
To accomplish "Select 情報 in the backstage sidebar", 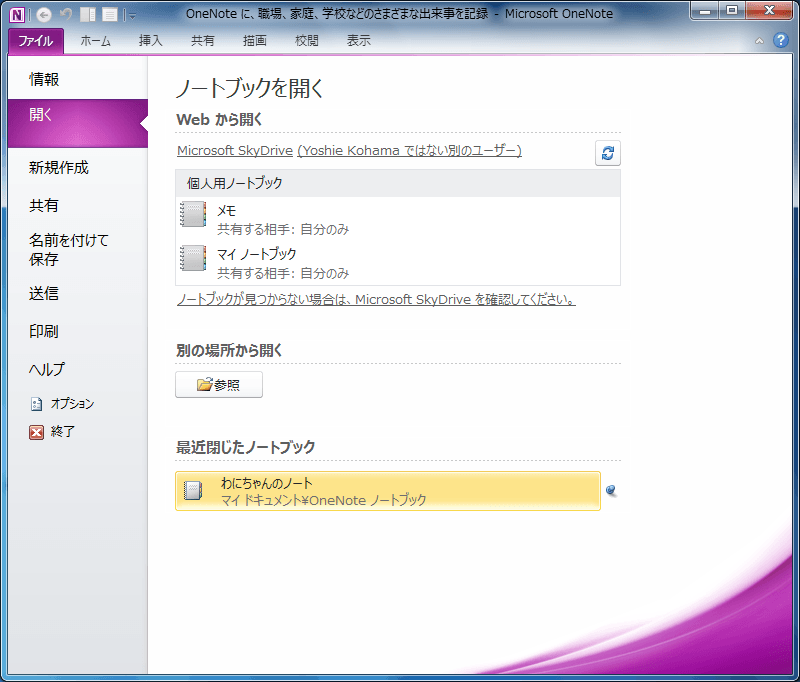I will pos(78,79).
